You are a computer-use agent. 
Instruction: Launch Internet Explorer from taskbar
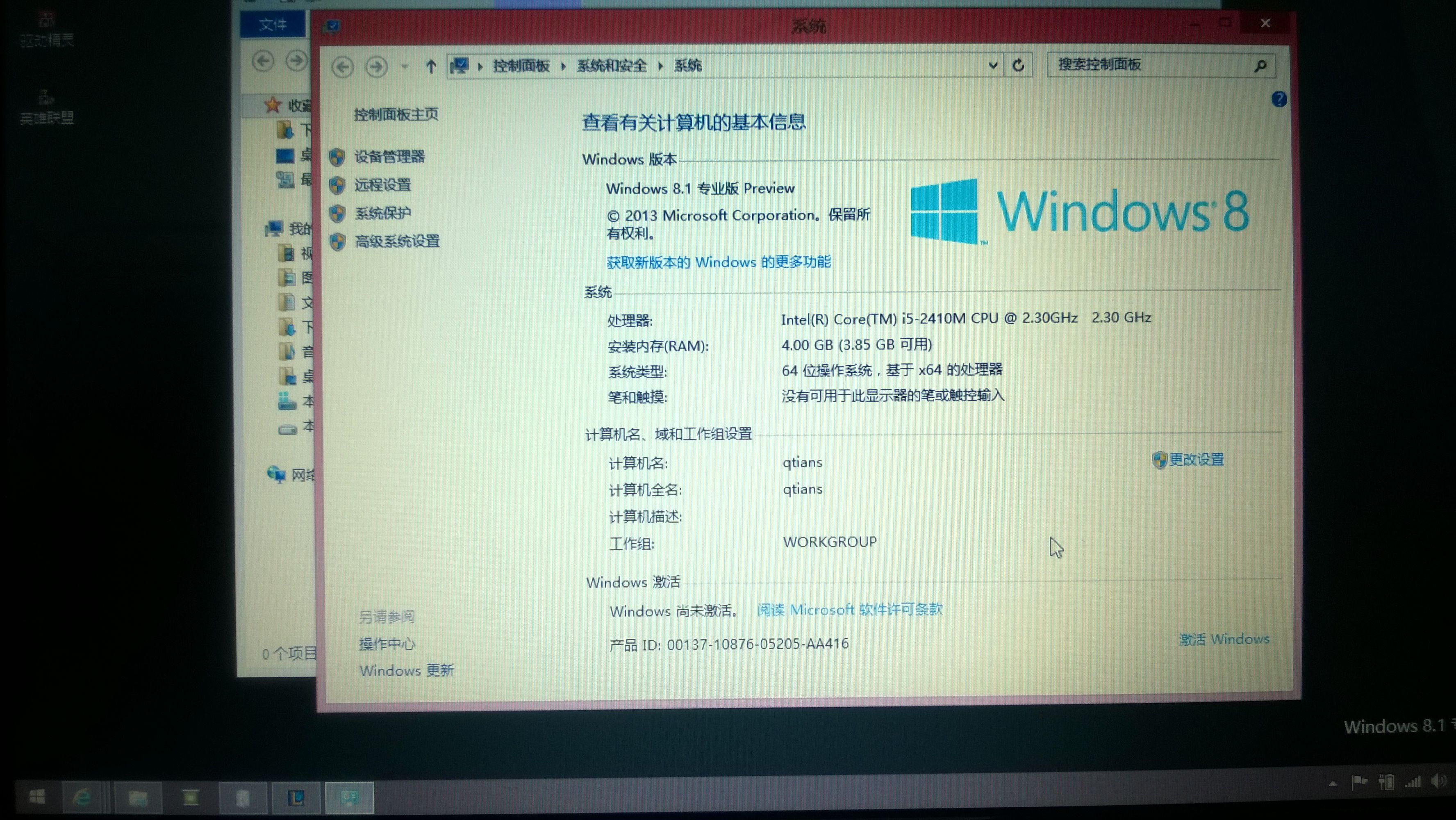click(x=83, y=797)
